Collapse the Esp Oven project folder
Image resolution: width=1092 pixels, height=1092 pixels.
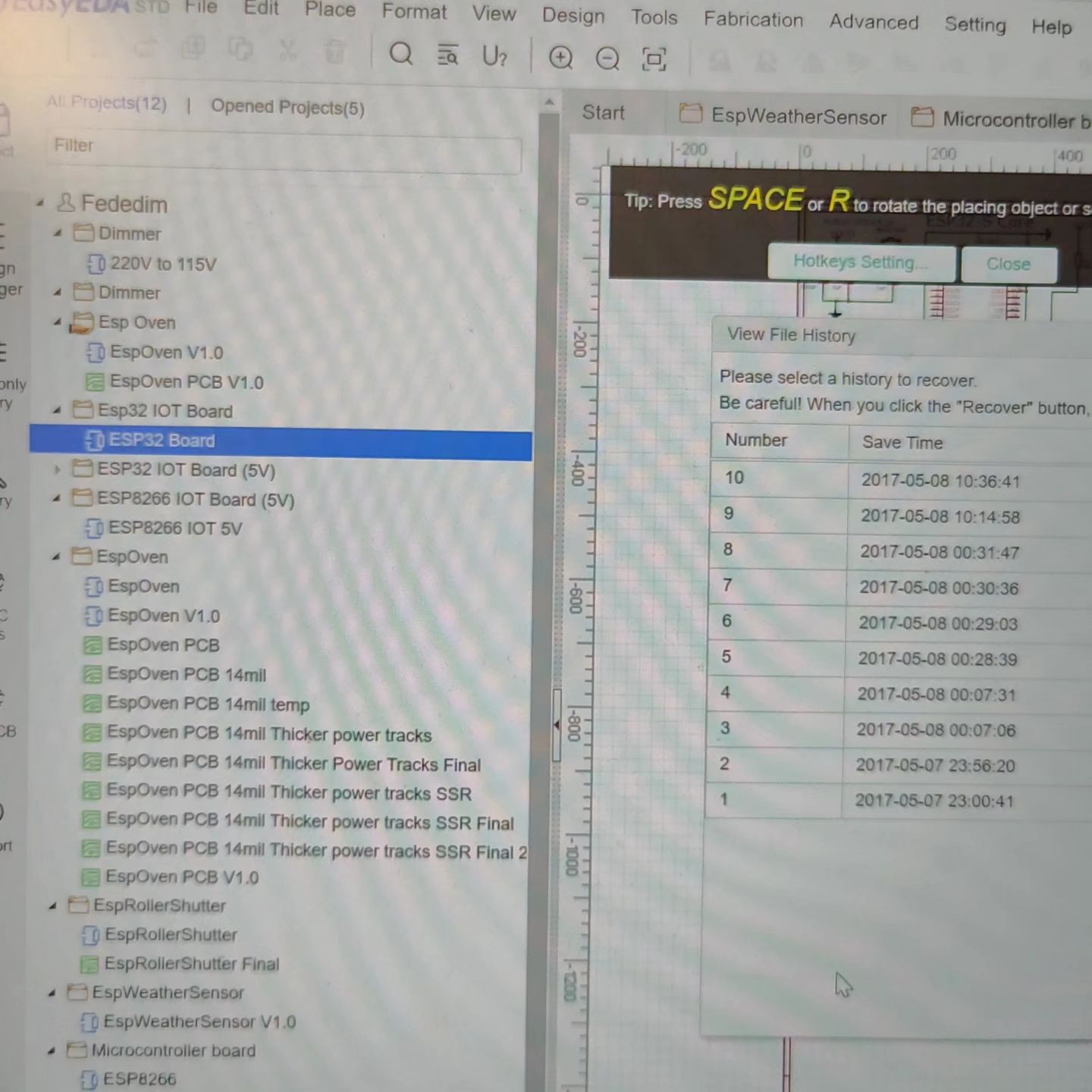(x=58, y=322)
